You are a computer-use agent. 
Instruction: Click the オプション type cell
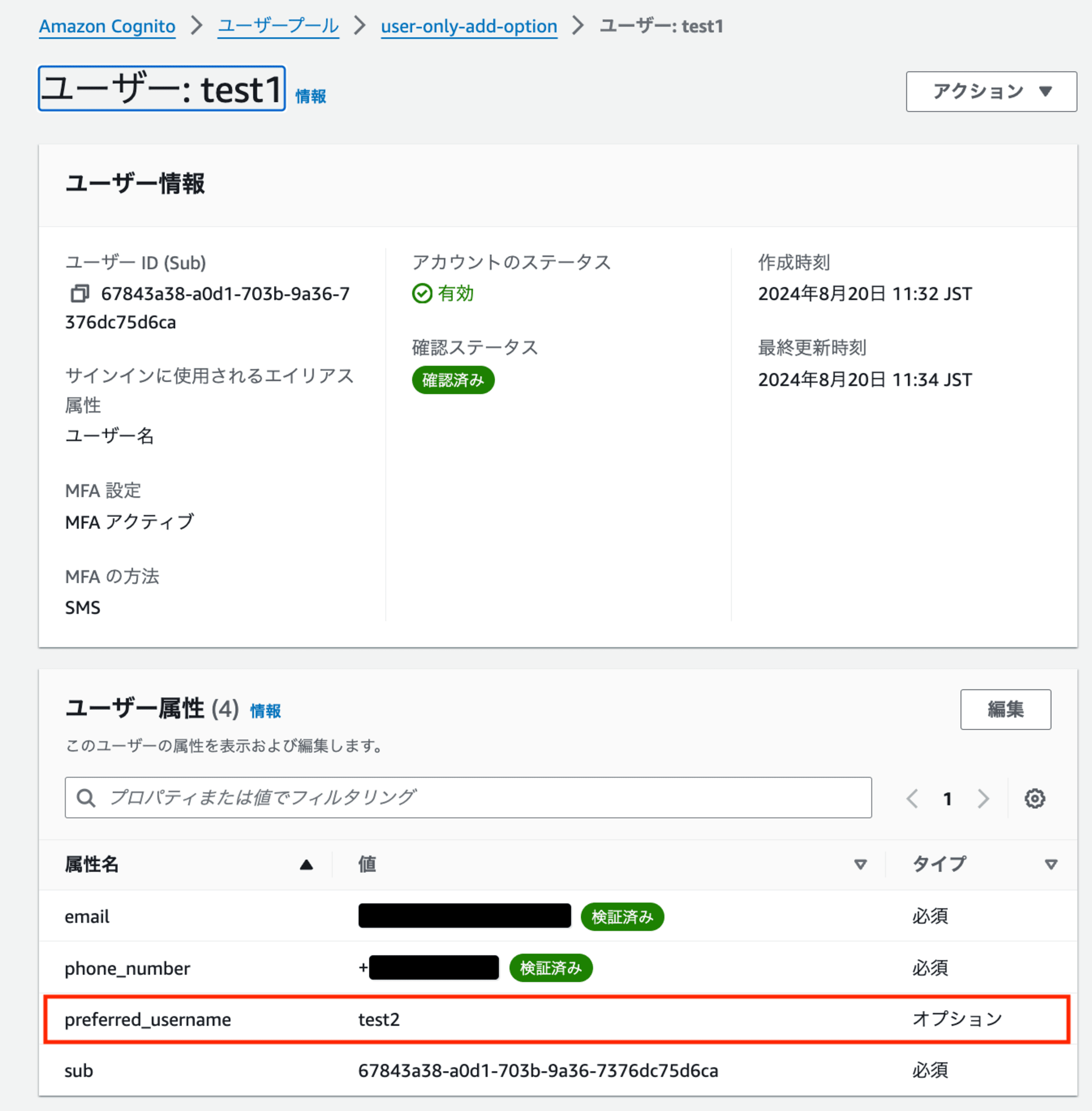[957, 1019]
